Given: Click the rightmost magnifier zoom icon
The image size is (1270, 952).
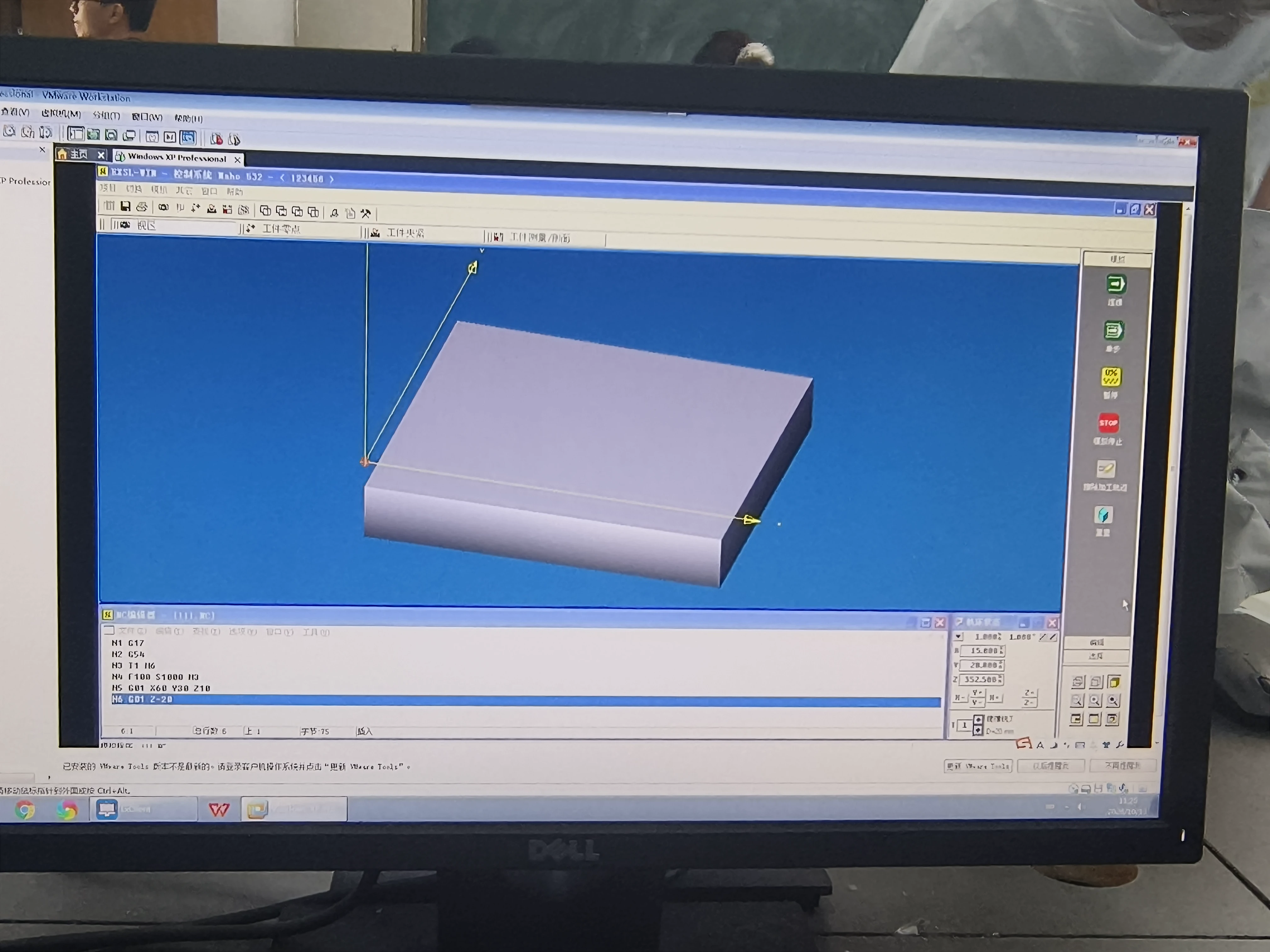Looking at the screenshot, I should (x=1113, y=701).
